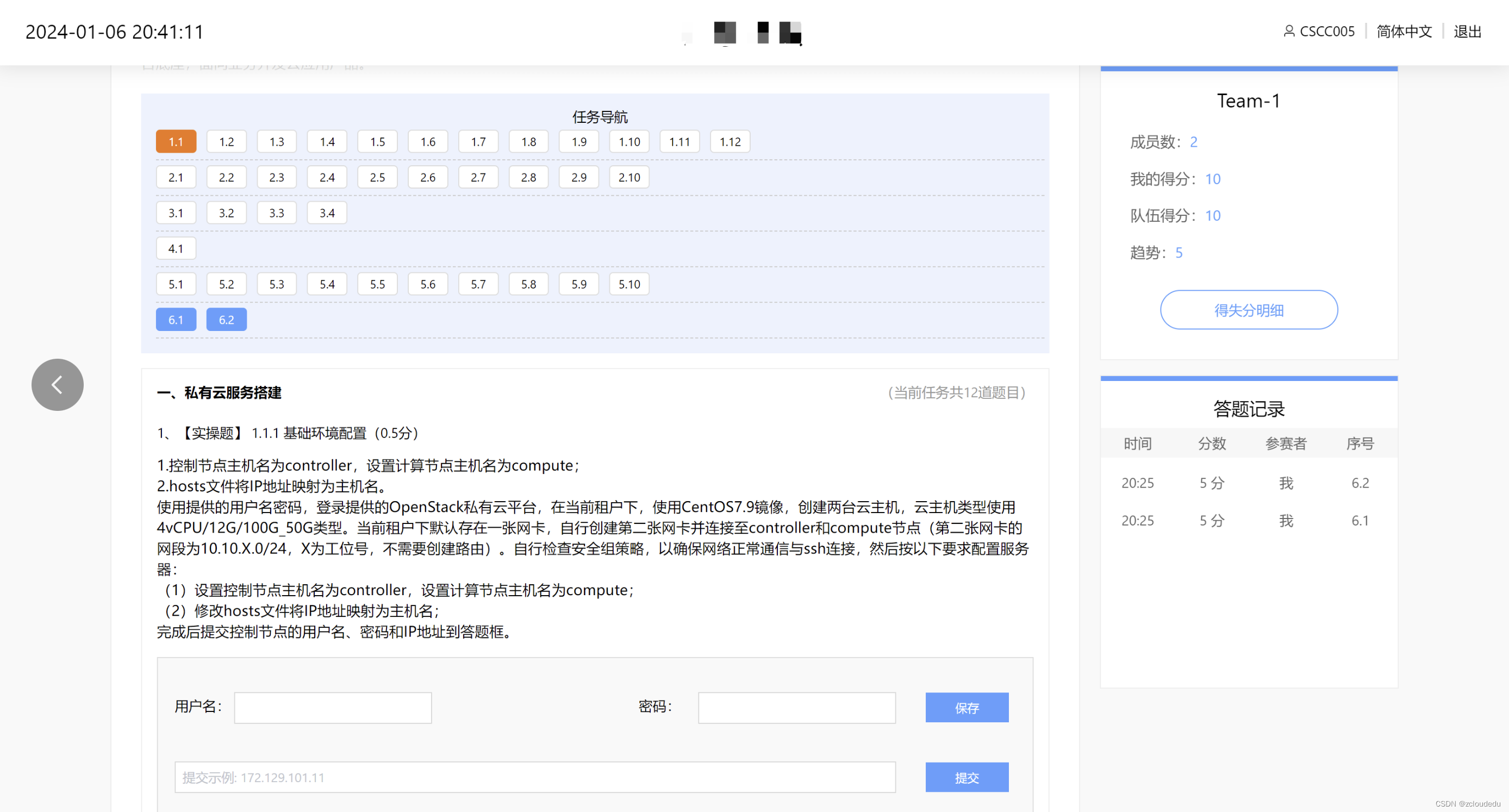Screen dimensions: 1509x812
Task: Jump to task 5.10
Action: point(629,285)
